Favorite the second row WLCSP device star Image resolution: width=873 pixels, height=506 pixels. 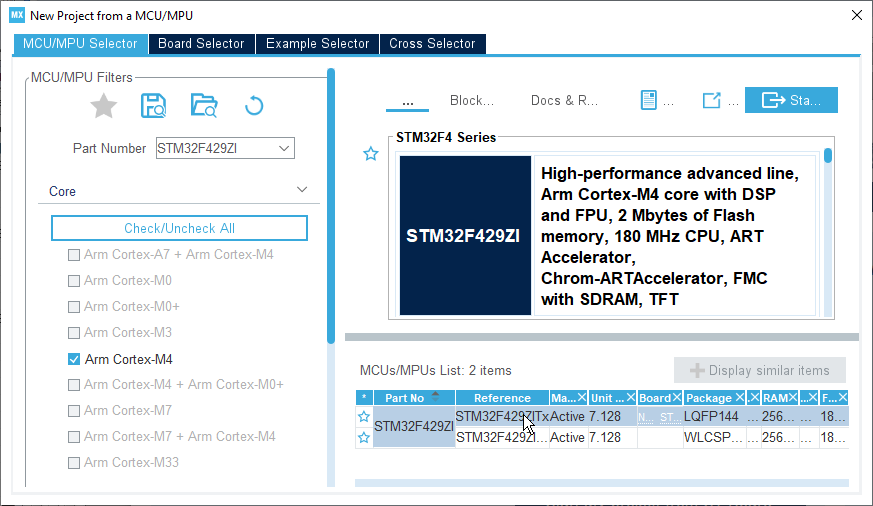pos(364,438)
